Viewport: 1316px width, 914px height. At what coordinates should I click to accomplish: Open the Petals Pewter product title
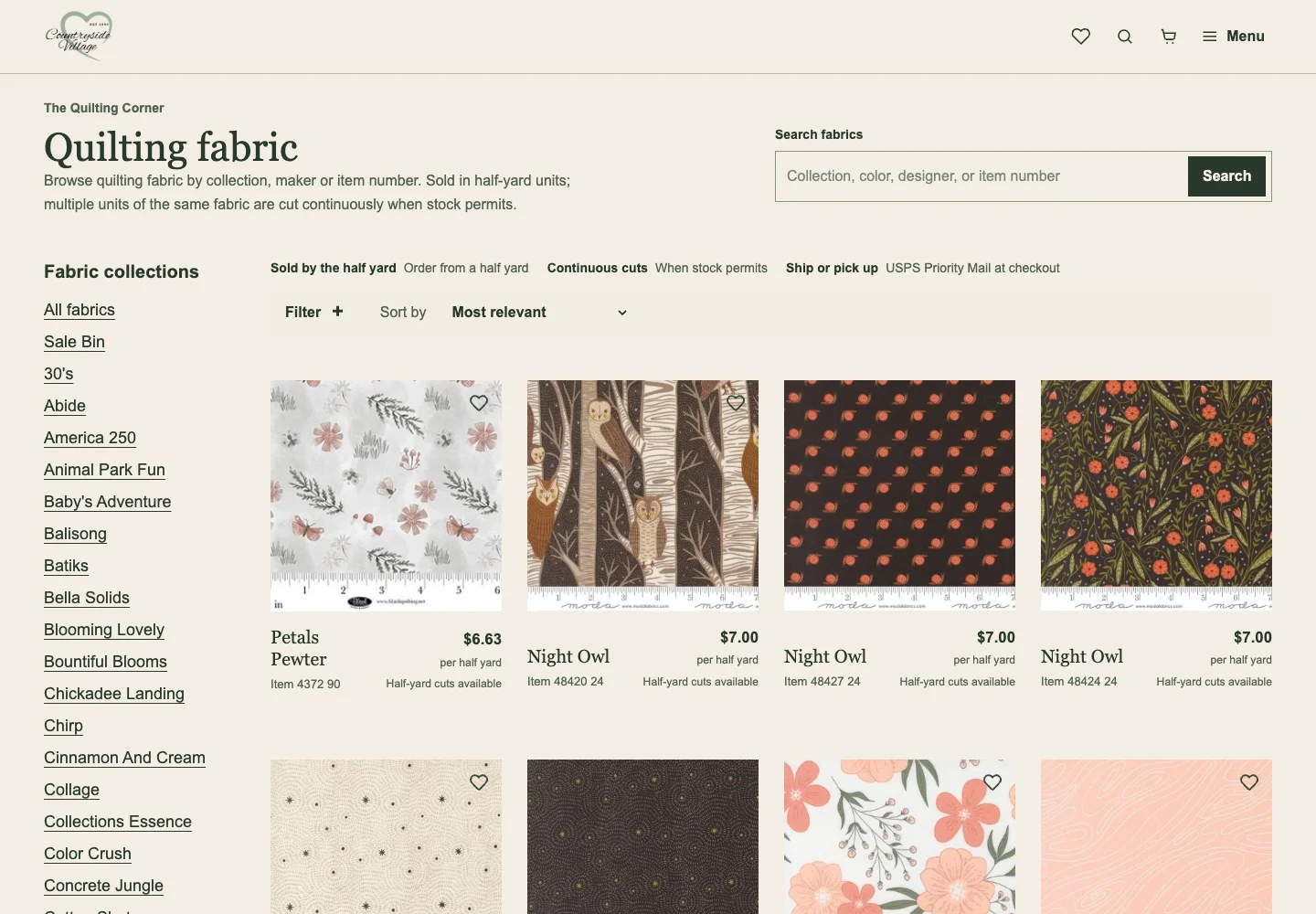pos(299,649)
